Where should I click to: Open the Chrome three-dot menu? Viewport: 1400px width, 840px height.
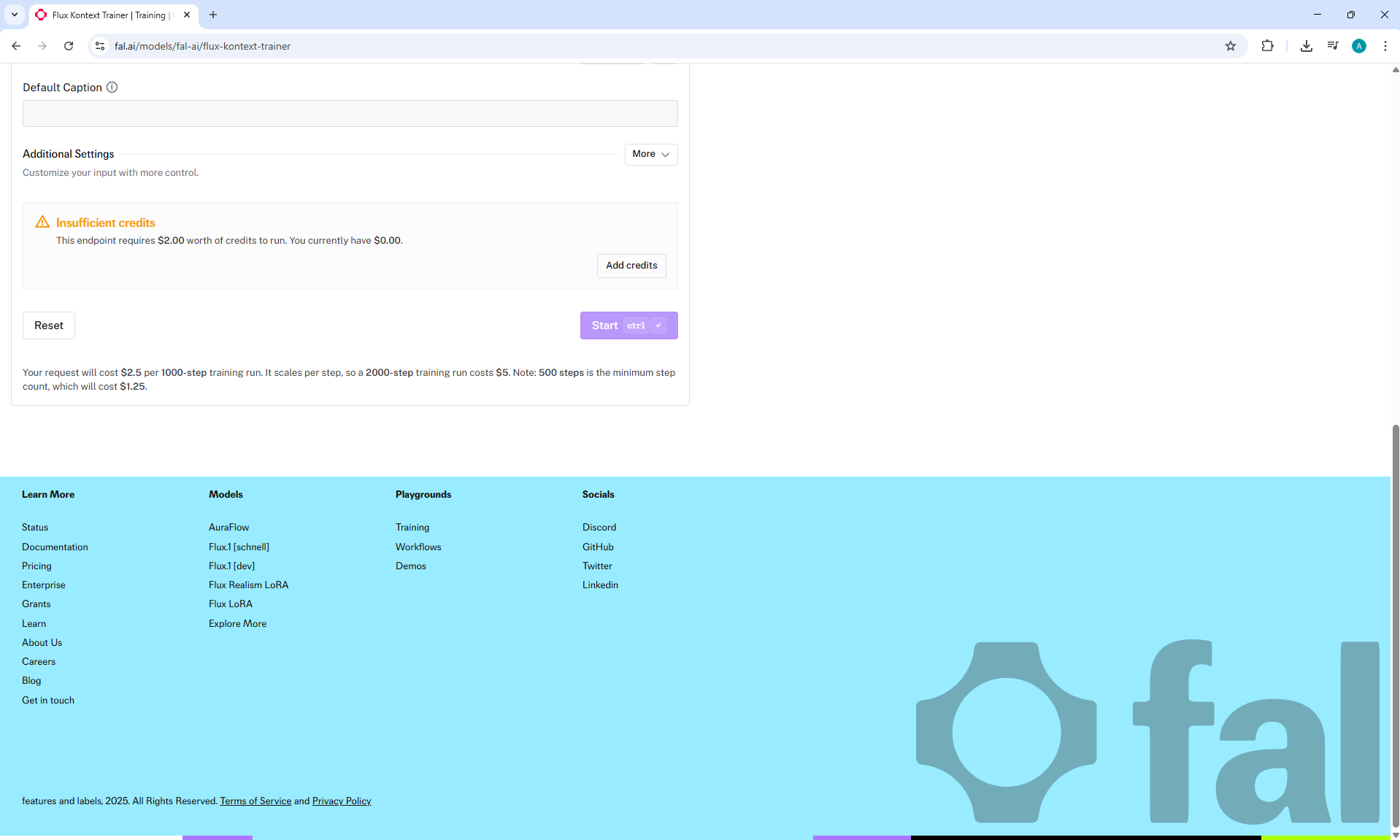1385,46
